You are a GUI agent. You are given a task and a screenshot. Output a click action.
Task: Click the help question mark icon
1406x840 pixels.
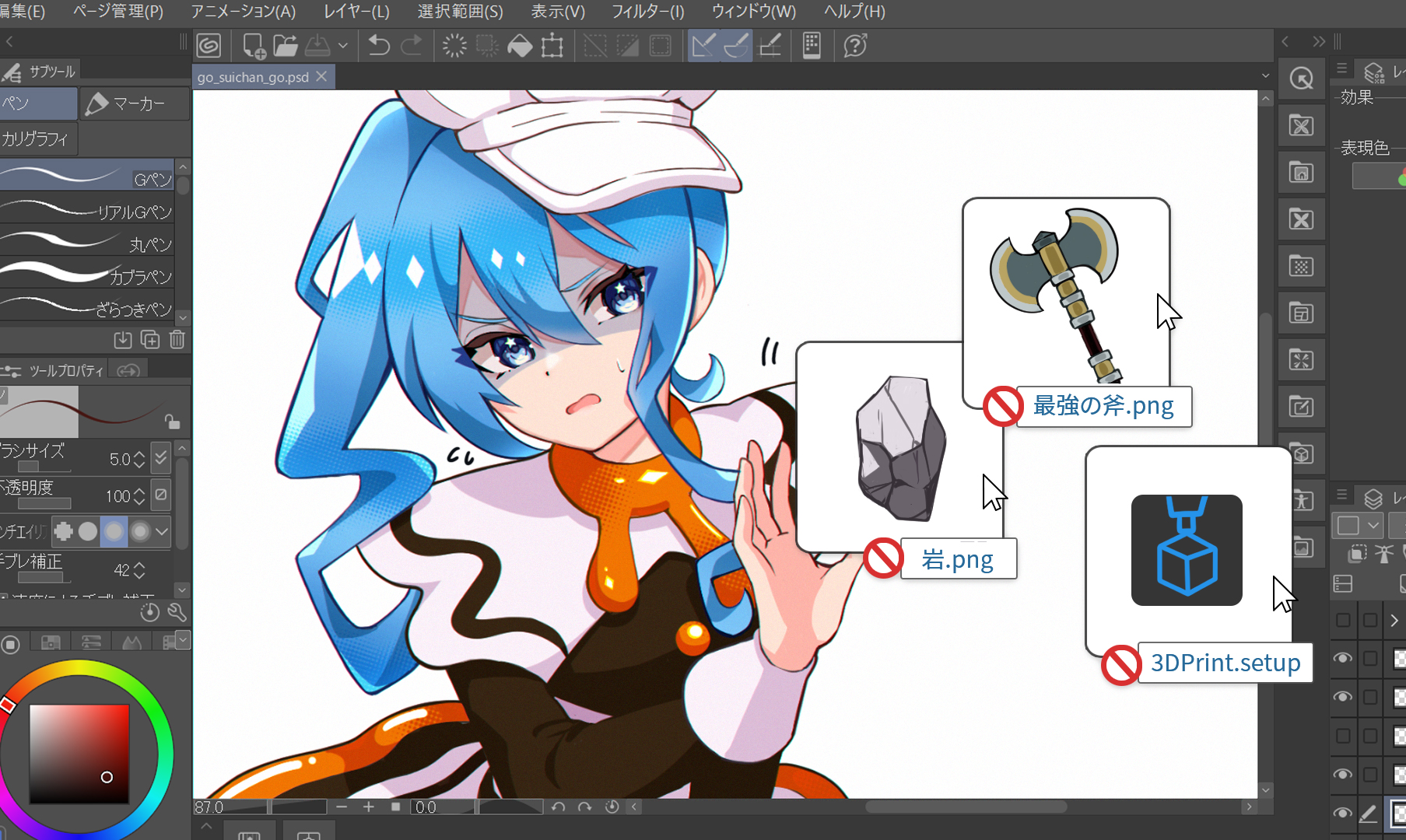click(x=855, y=46)
